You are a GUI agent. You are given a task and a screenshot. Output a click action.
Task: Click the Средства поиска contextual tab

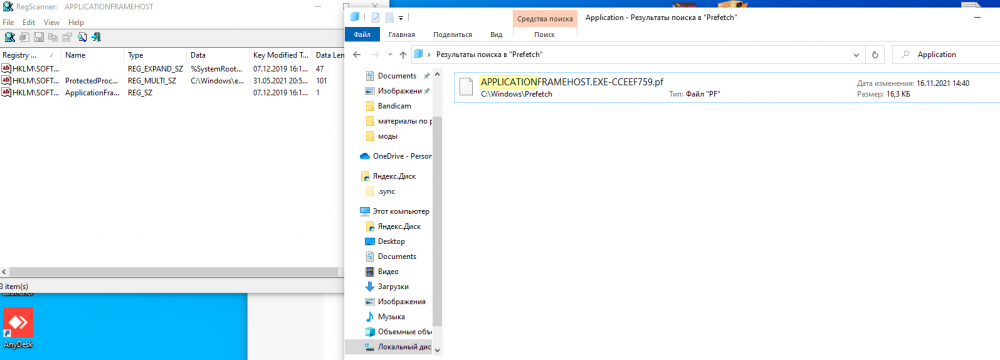click(x=544, y=19)
